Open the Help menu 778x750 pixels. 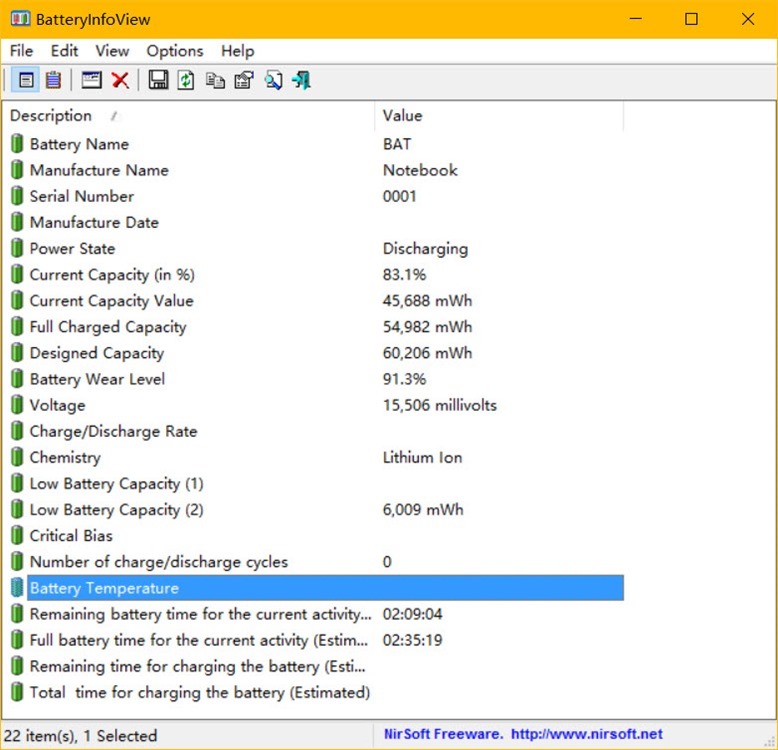(x=238, y=51)
